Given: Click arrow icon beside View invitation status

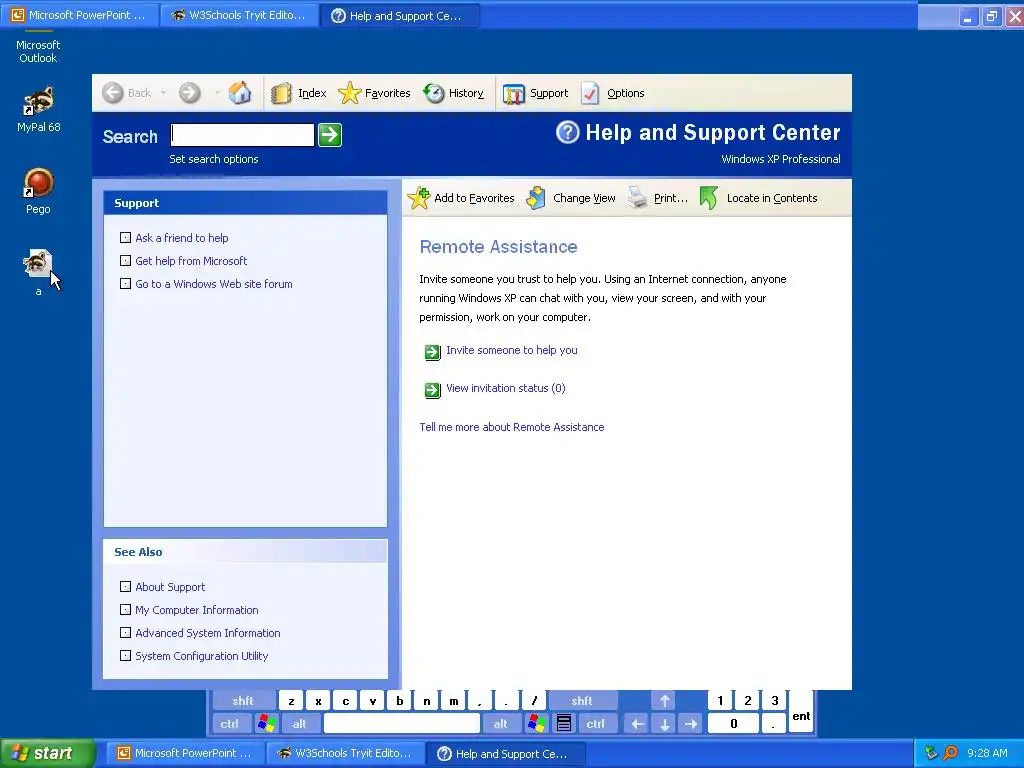Looking at the screenshot, I should pyautogui.click(x=432, y=390).
